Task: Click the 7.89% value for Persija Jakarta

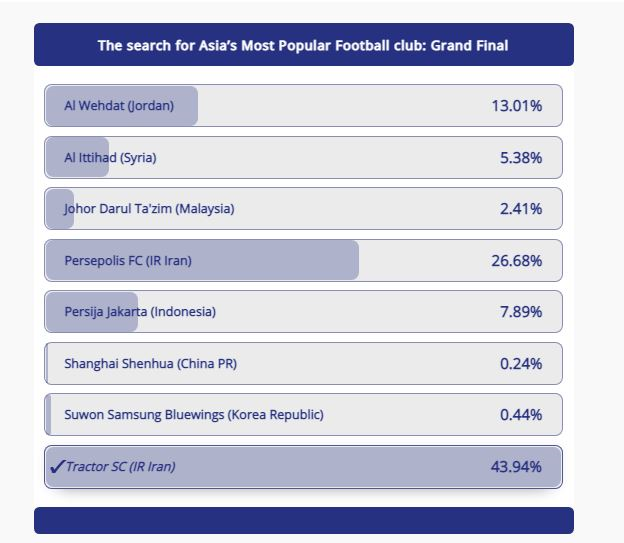Action: point(521,312)
